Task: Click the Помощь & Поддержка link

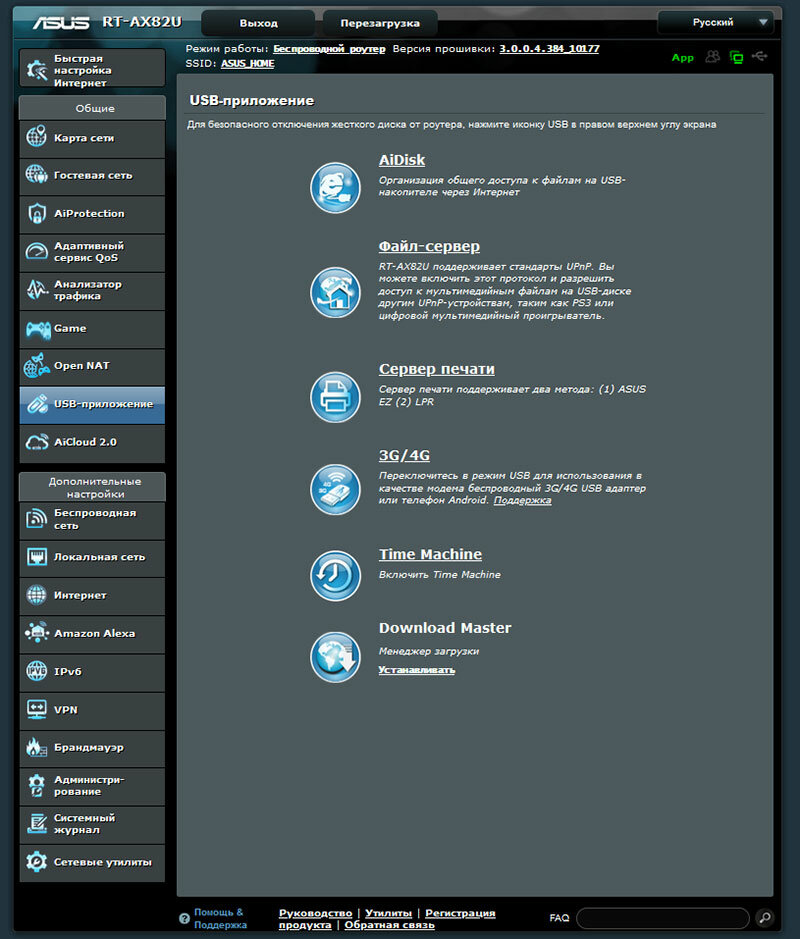Action: (x=220, y=918)
